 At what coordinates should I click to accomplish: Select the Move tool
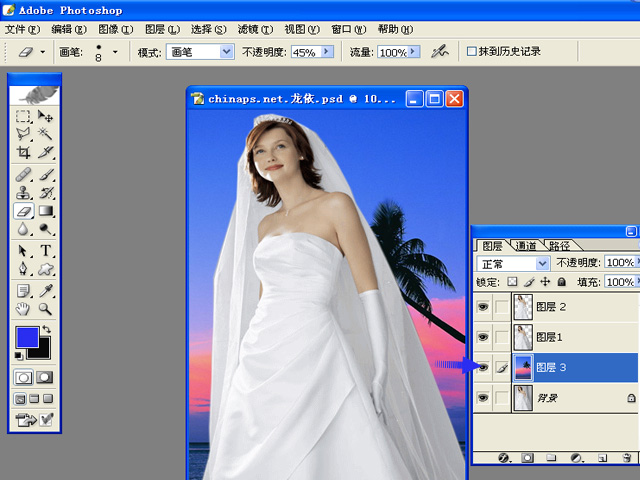click(x=45, y=116)
